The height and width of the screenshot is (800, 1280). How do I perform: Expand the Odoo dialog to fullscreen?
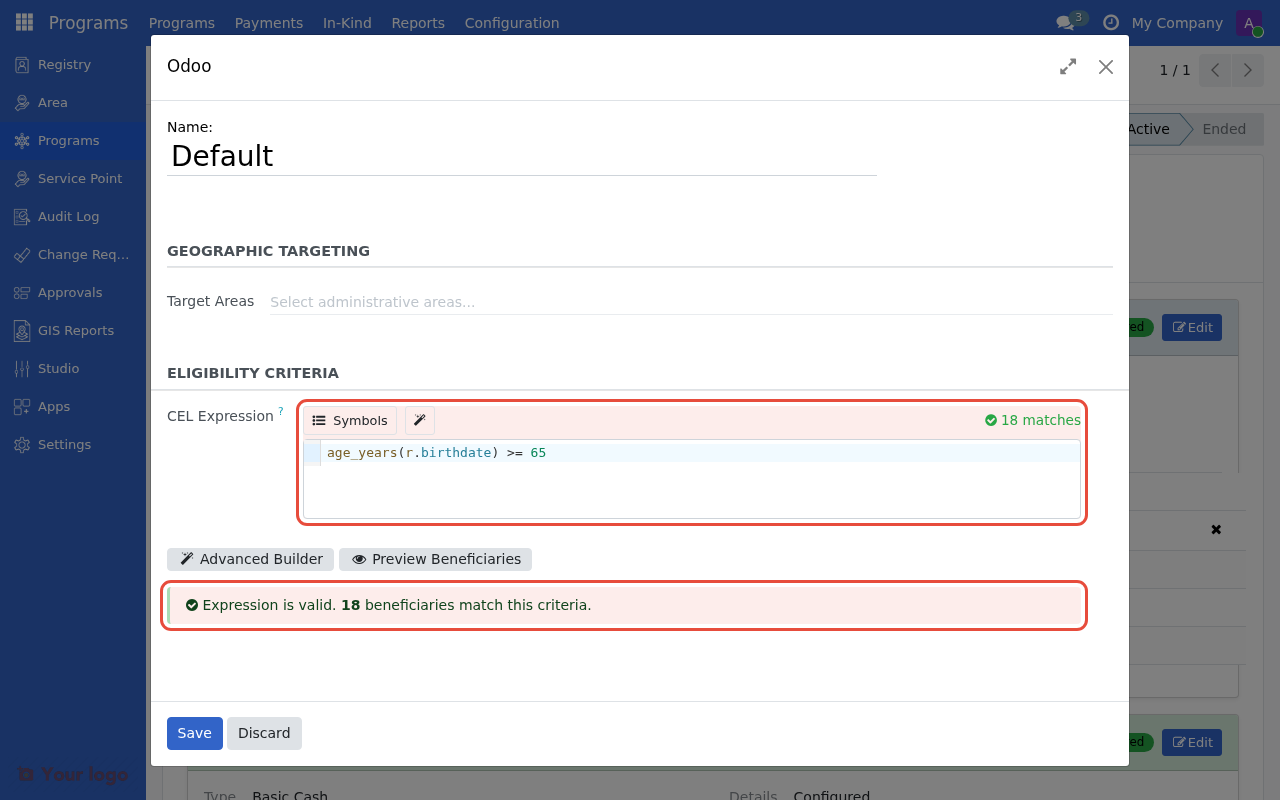[x=1067, y=66]
